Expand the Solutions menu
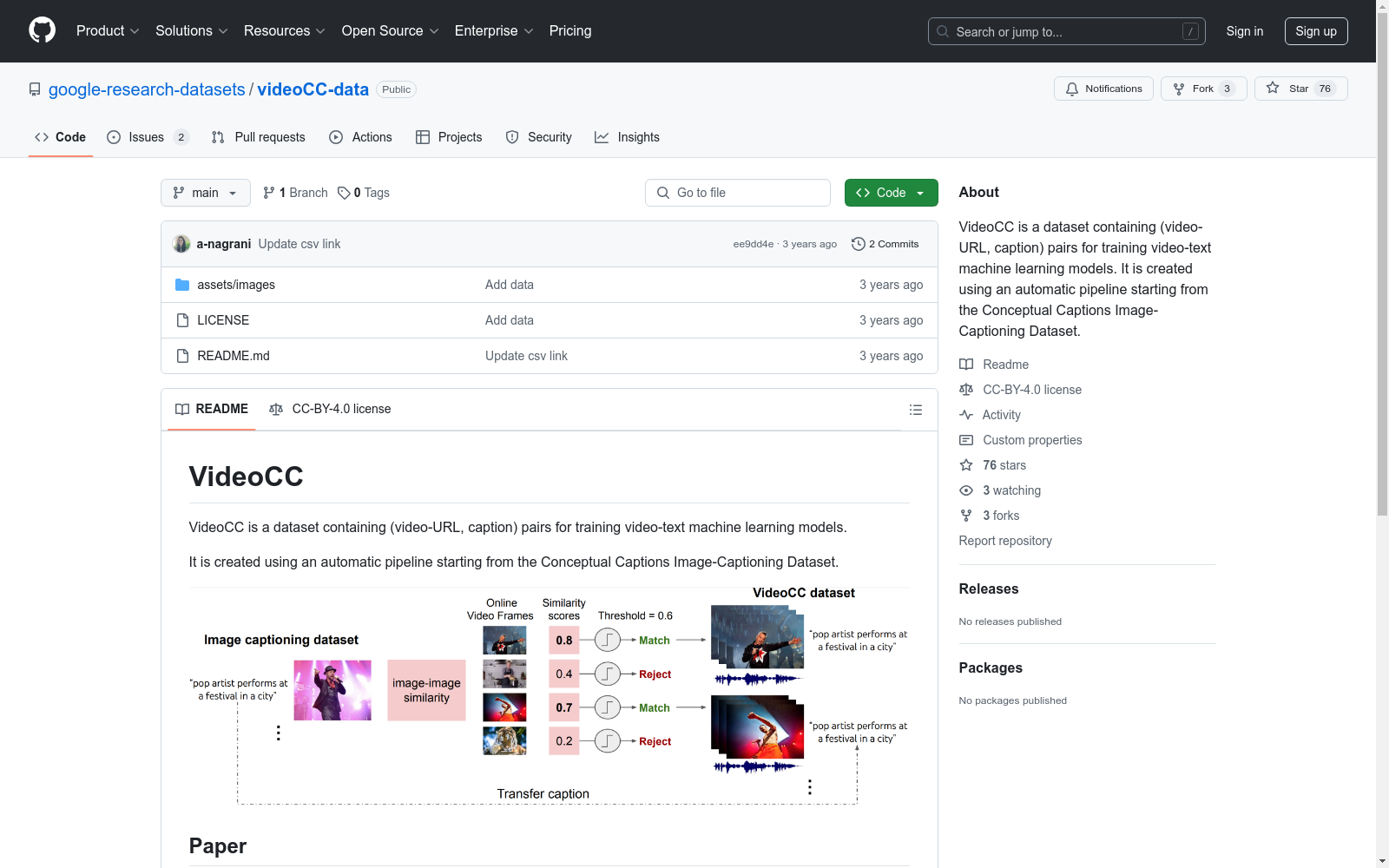The image size is (1389, 868). 192,31
